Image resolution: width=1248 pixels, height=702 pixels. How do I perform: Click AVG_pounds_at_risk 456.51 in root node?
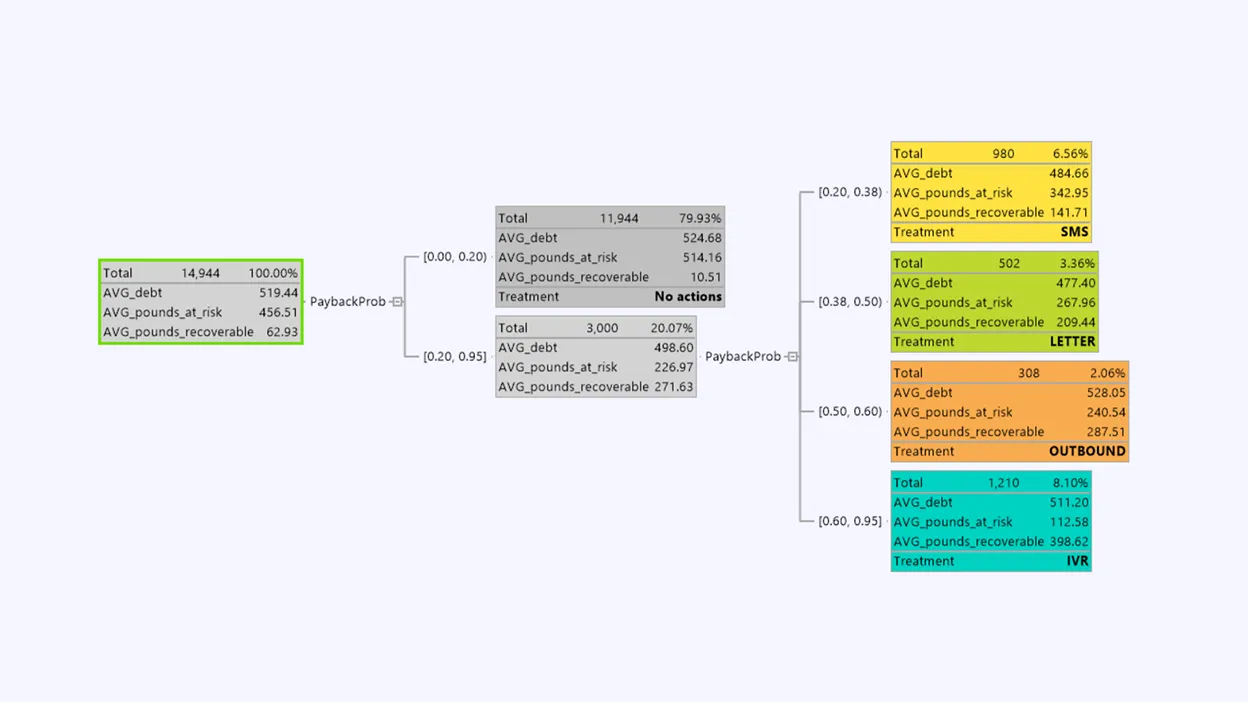click(x=201, y=312)
